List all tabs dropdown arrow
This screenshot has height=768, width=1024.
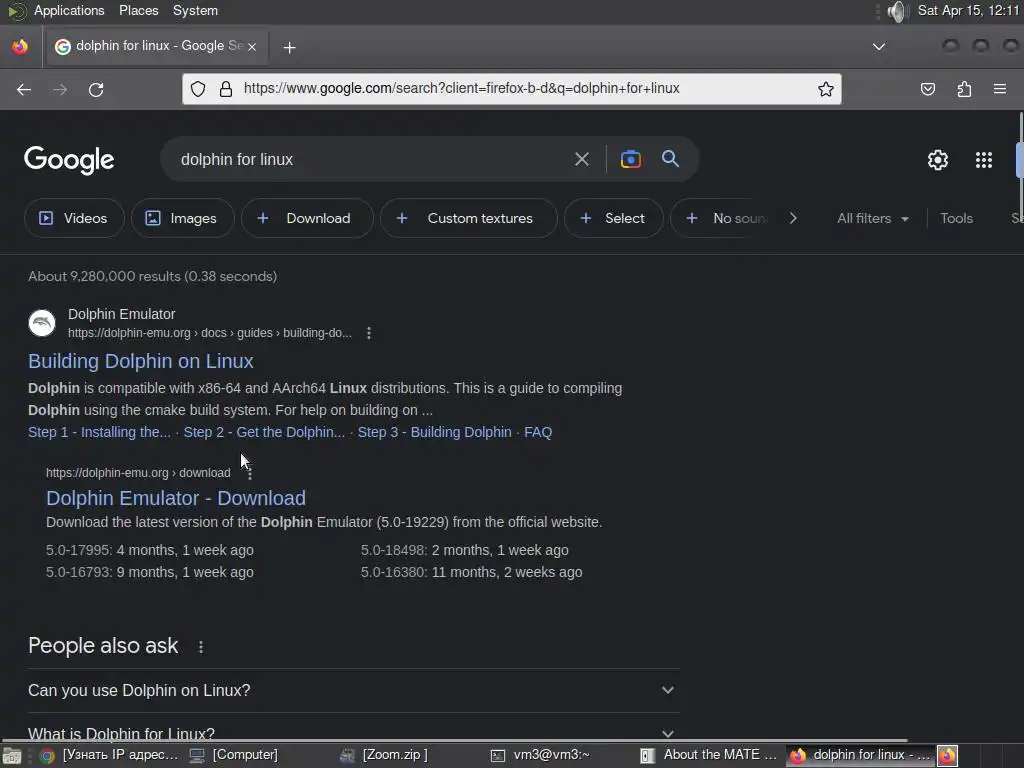coord(879,47)
